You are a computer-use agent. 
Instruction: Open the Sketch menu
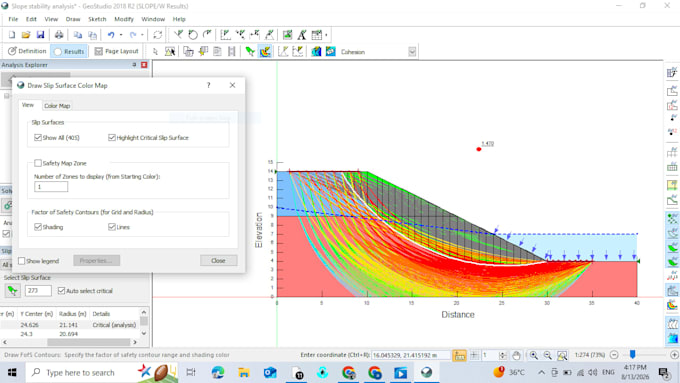pyautogui.click(x=97, y=19)
